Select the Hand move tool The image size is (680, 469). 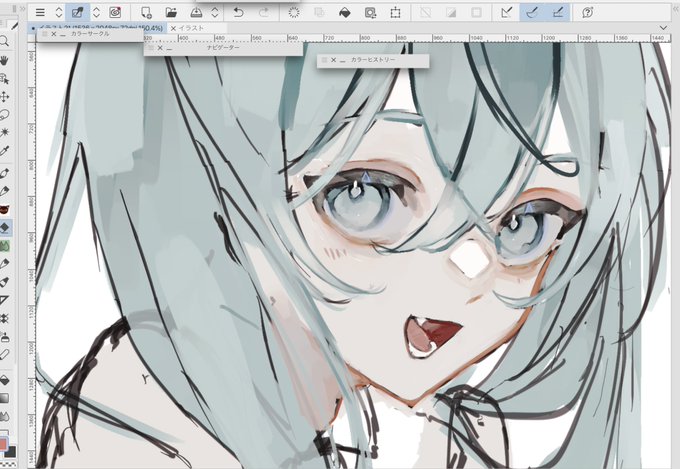tap(4, 60)
